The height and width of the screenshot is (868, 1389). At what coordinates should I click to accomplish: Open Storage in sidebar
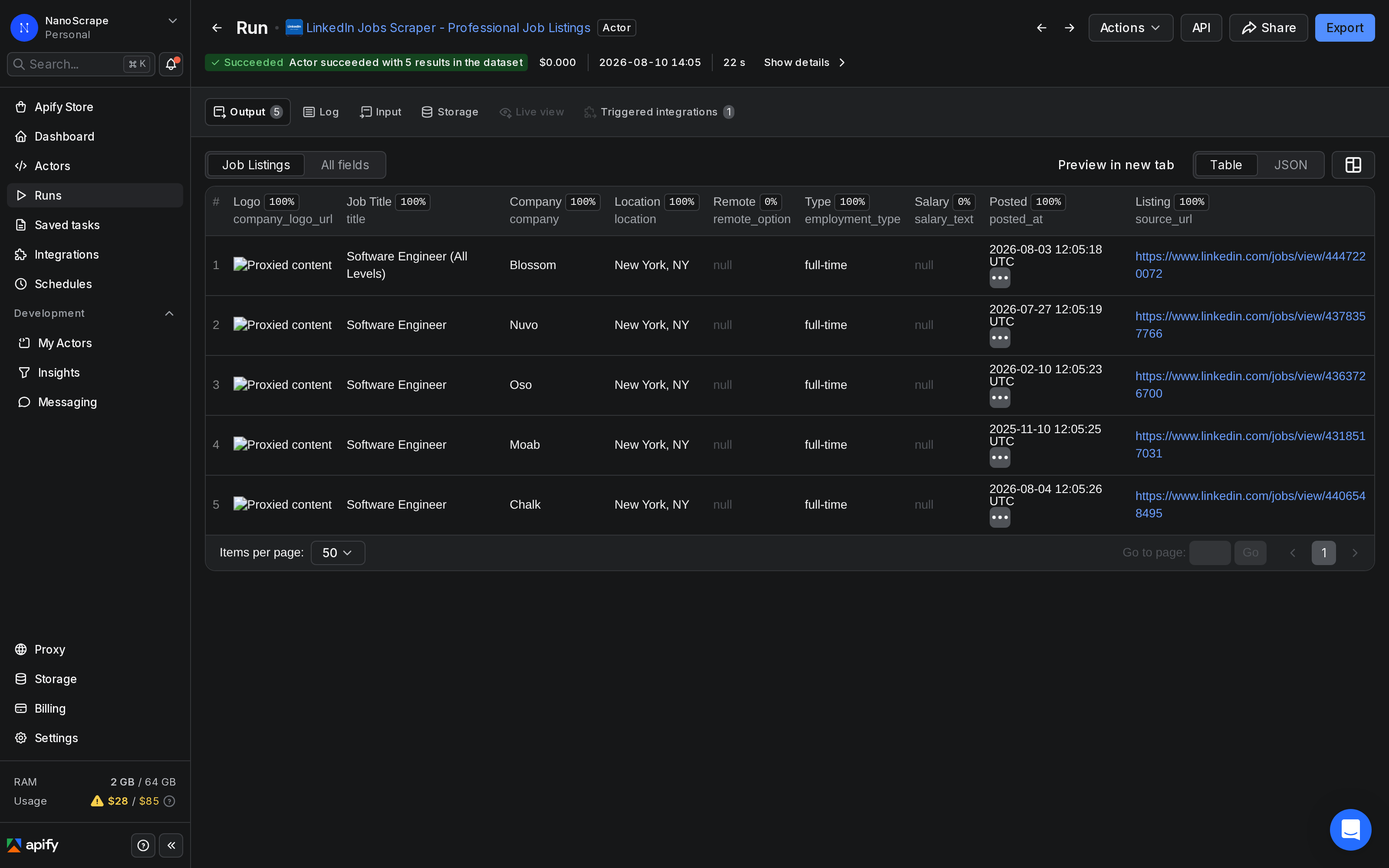click(x=95, y=679)
